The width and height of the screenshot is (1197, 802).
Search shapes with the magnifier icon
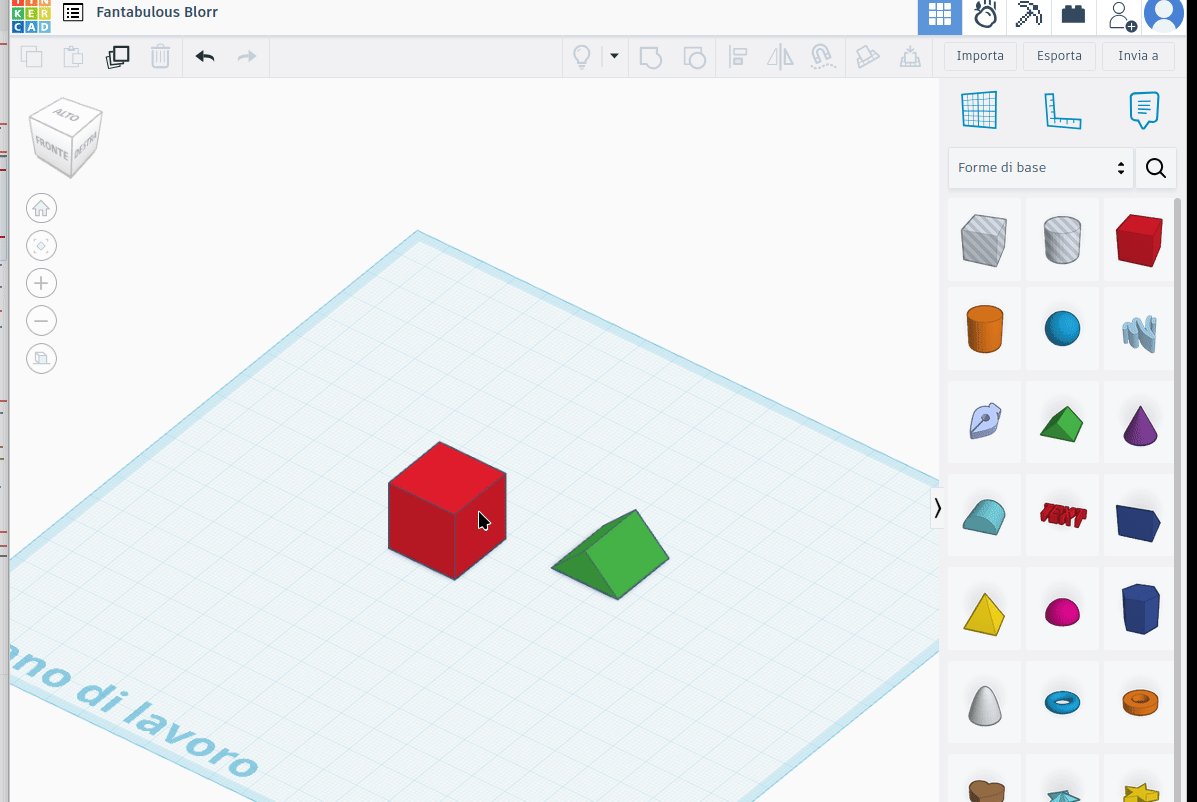click(x=1156, y=168)
